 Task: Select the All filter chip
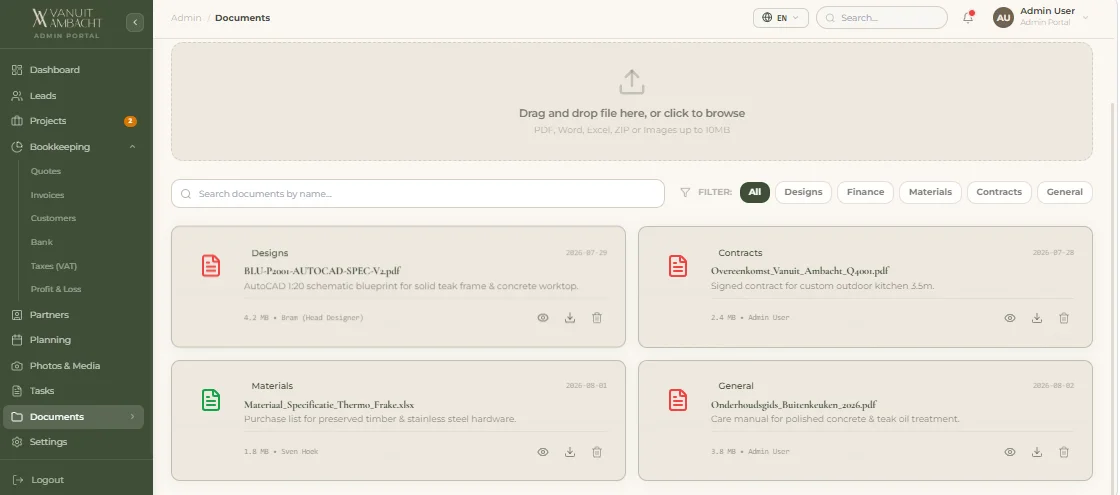pos(755,192)
